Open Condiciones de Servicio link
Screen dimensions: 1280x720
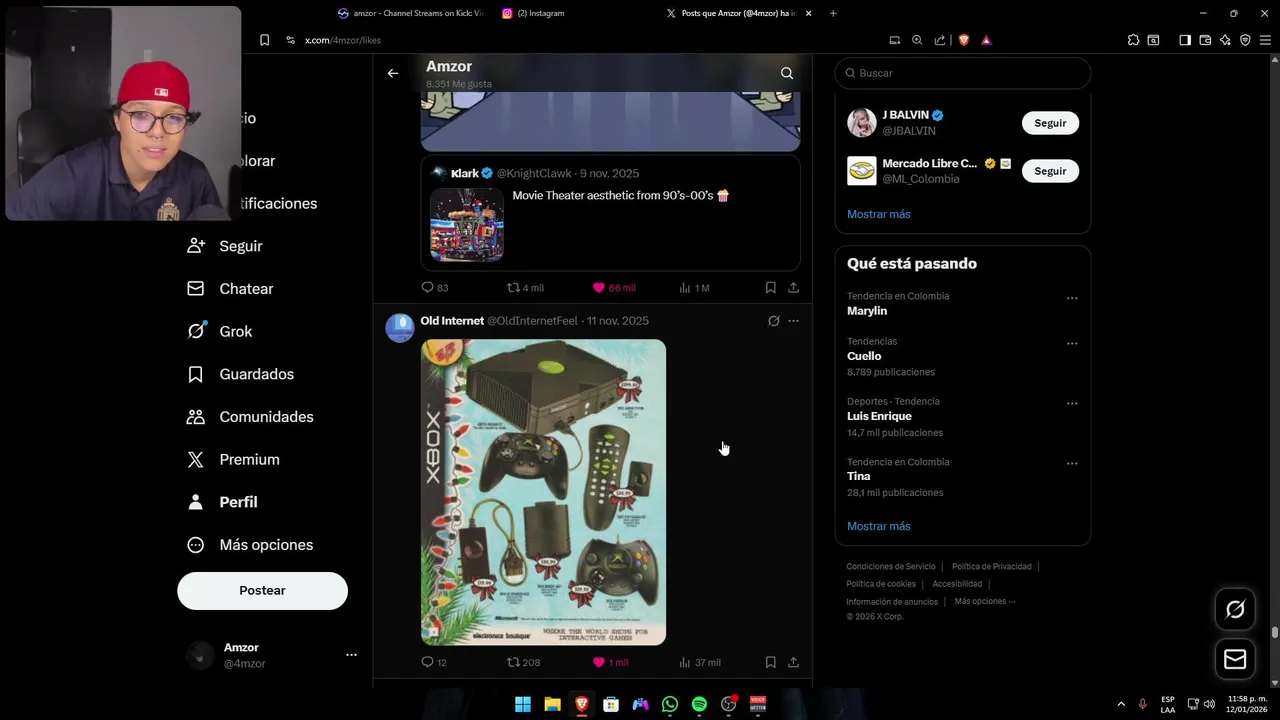(891, 567)
